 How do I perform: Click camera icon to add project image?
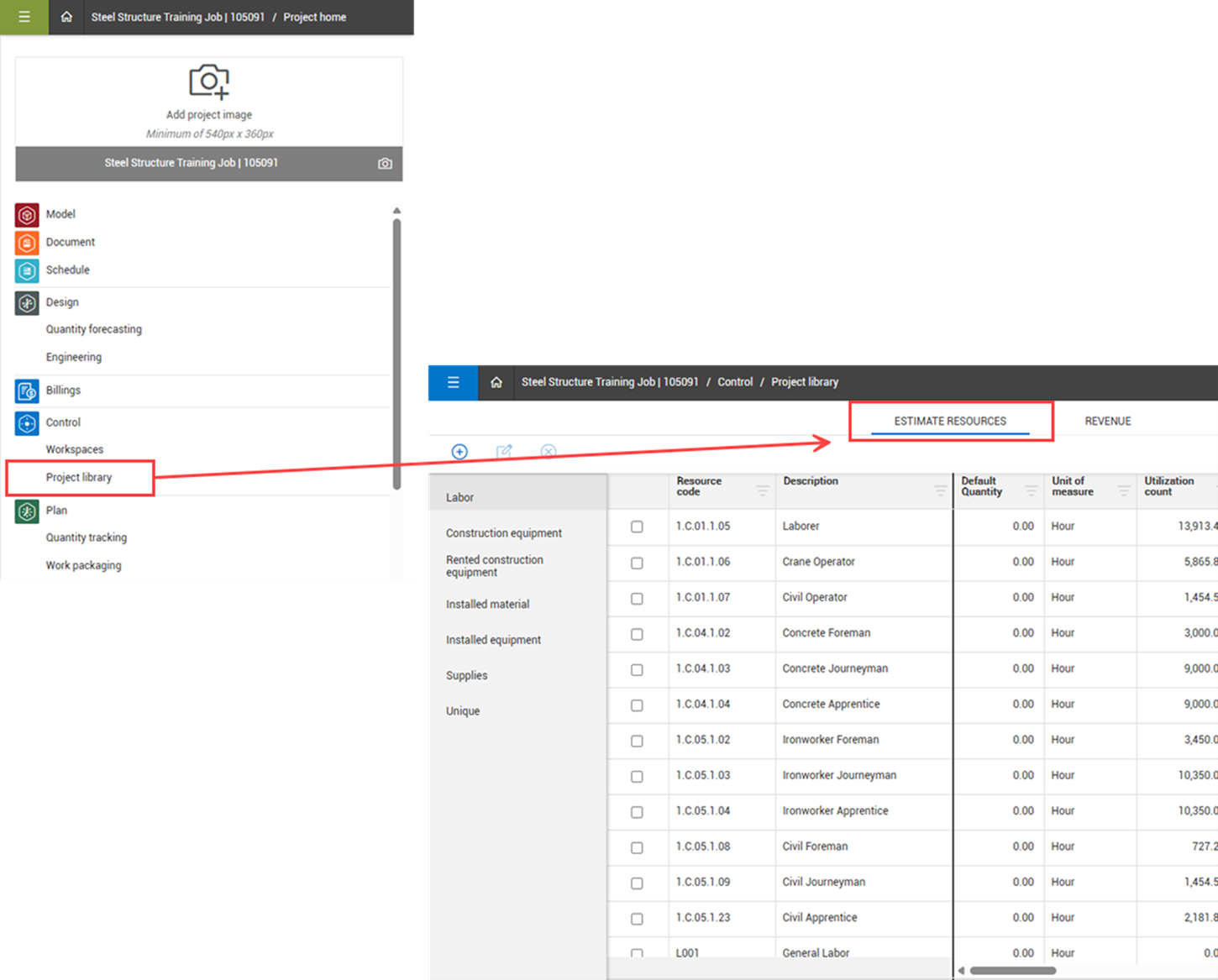coord(209,82)
